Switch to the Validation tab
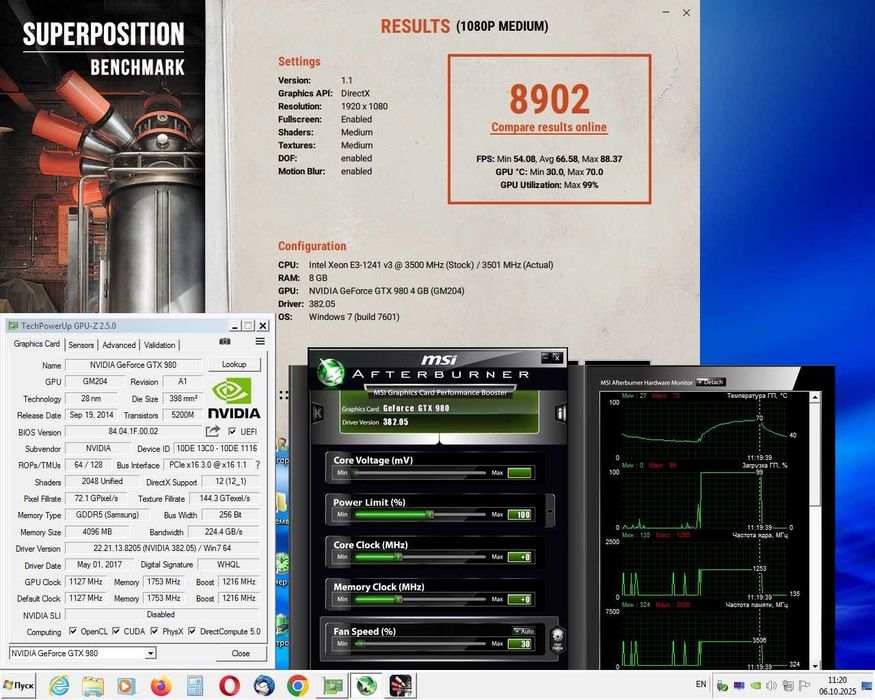 pos(160,345)
